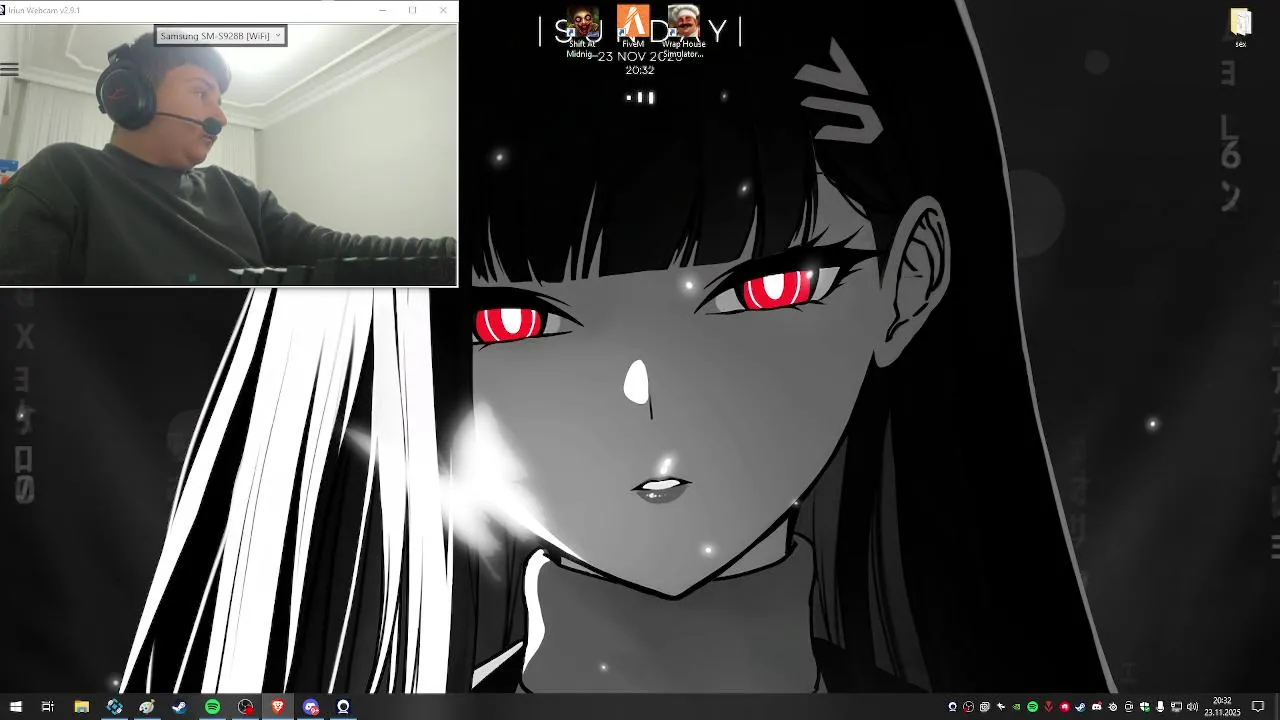This screenshot has height=720, width=1280.
Task: Open Windows Security from the tray
Action: point(1145,707)
